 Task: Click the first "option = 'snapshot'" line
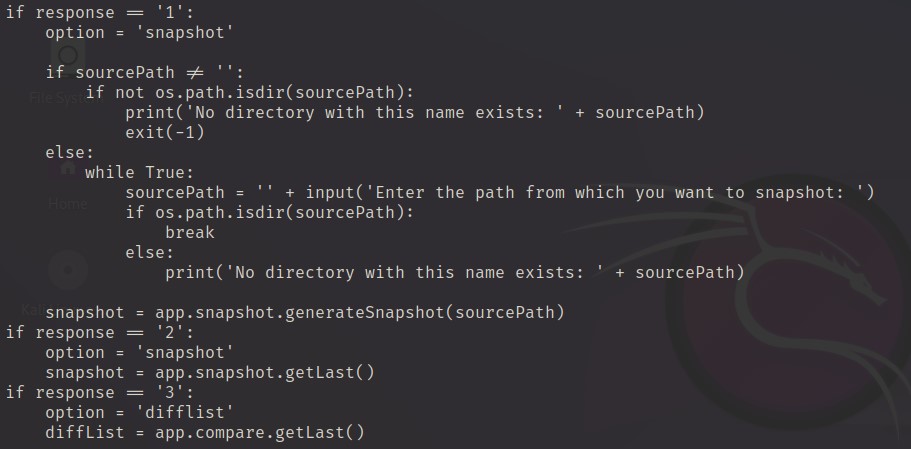pyautogui.click(x=139, y=33)
